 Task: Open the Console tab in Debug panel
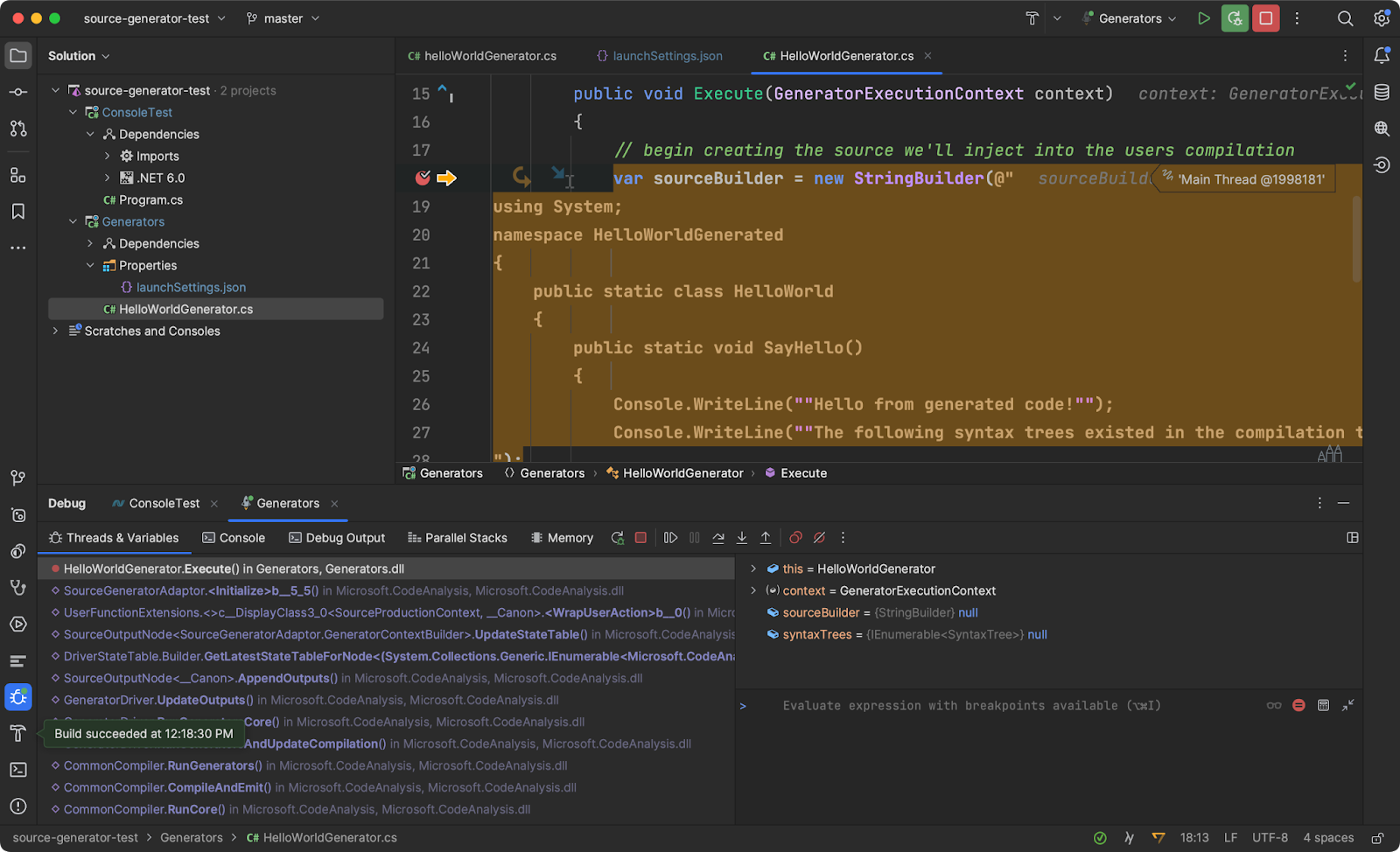click(234, 538)
